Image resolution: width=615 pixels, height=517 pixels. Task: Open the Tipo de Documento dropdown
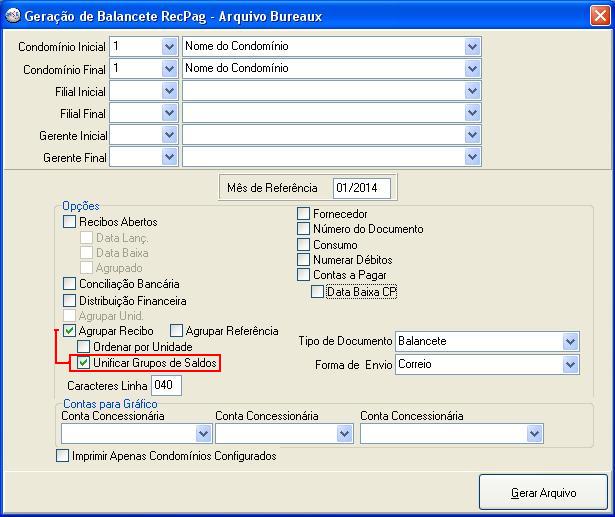click(x=570, y=342)
